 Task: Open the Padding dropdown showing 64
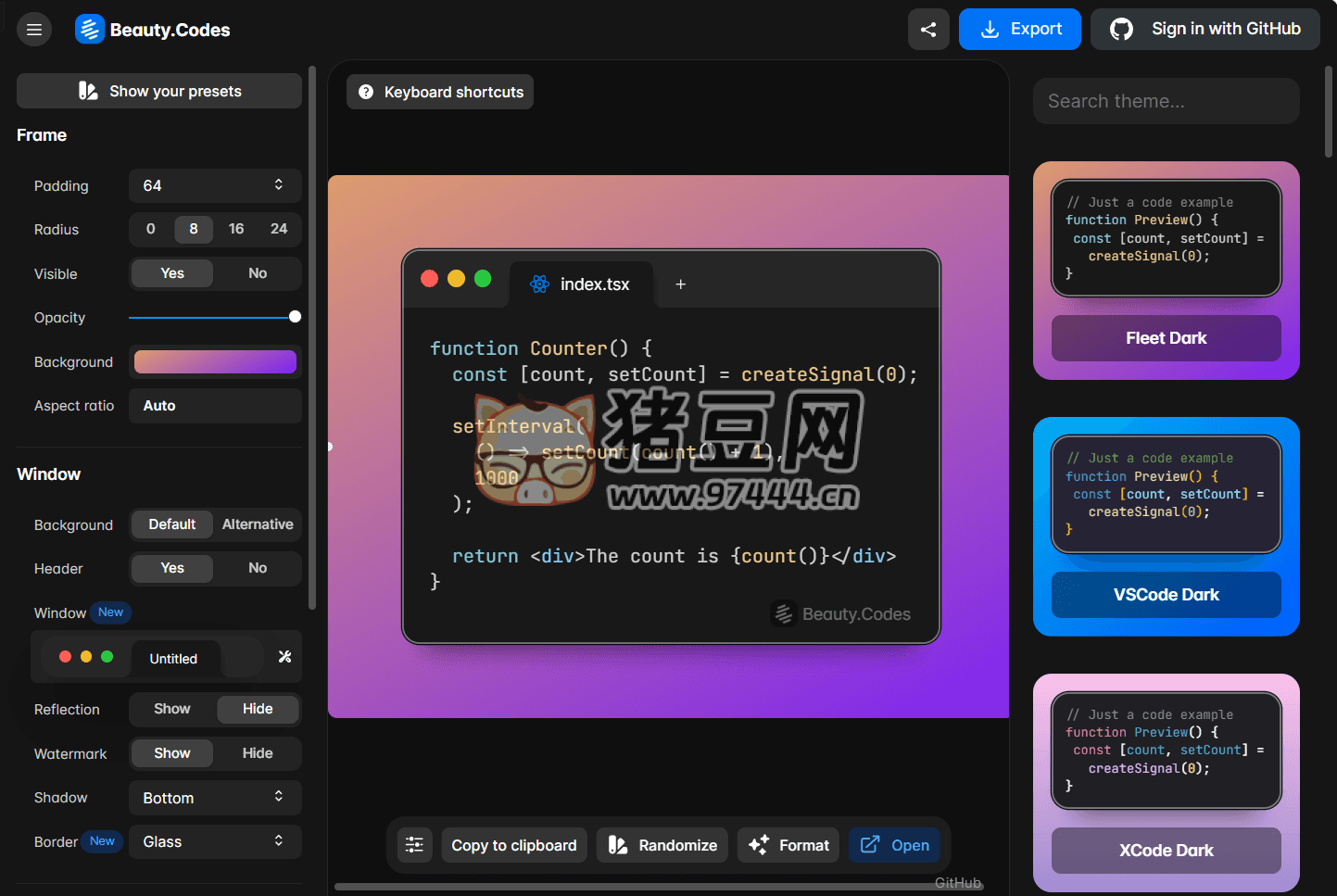tap(214, 185)
